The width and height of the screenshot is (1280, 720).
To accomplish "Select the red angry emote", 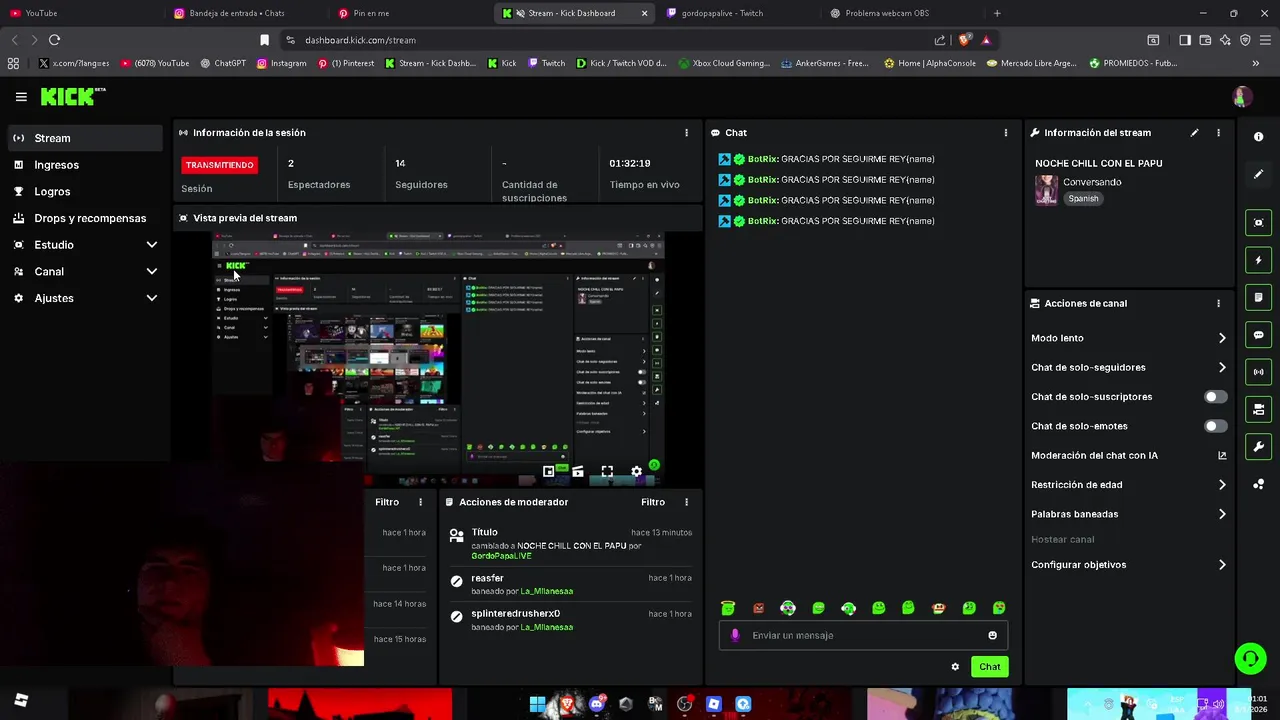I will [x=758, y=608].
